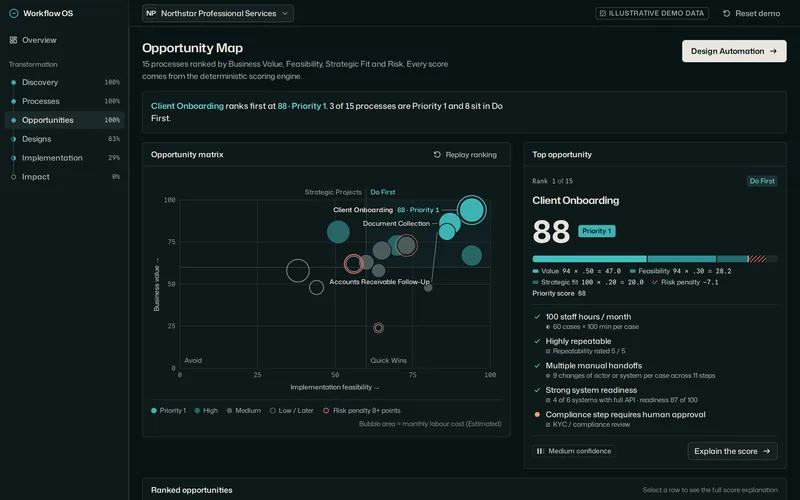Viewport: 800px width, 500px height.
Task: Click the Risk penalty 8+ points legend circle
Action: coord(326,411)
